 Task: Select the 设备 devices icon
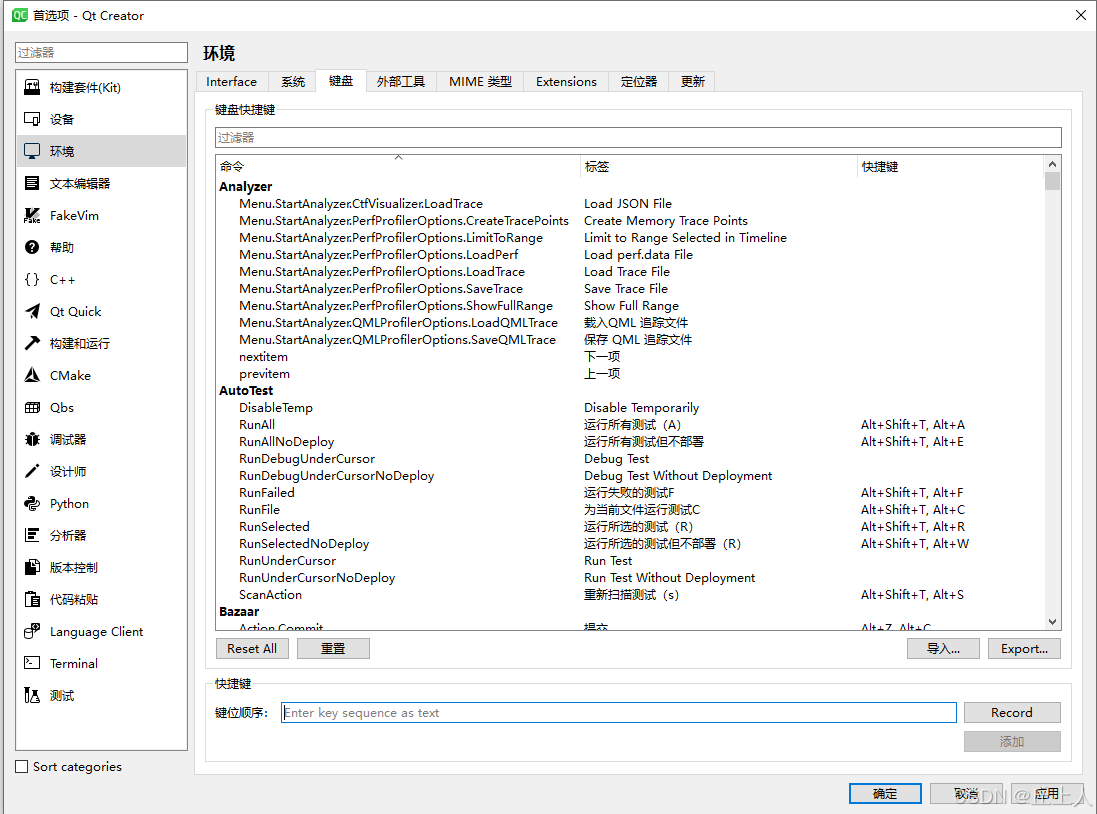pyautogui.click(x=32, y=120)
